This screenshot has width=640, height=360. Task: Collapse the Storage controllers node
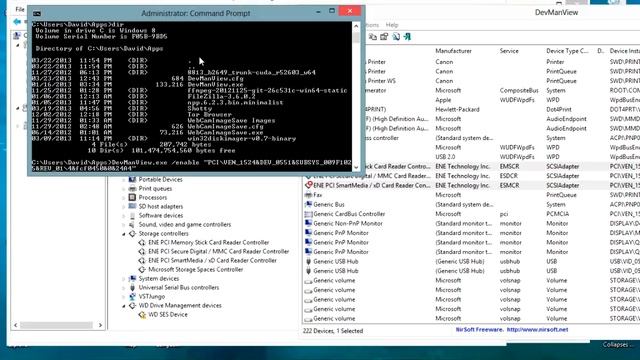pos(124,234)
